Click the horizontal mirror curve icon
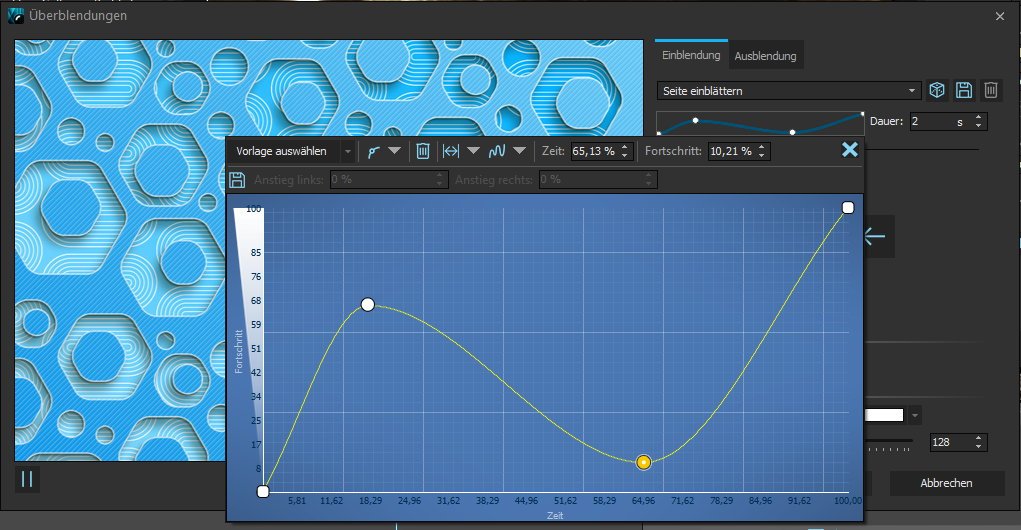The width and height of the screenshot is (1021, 530). pos(451,151)
